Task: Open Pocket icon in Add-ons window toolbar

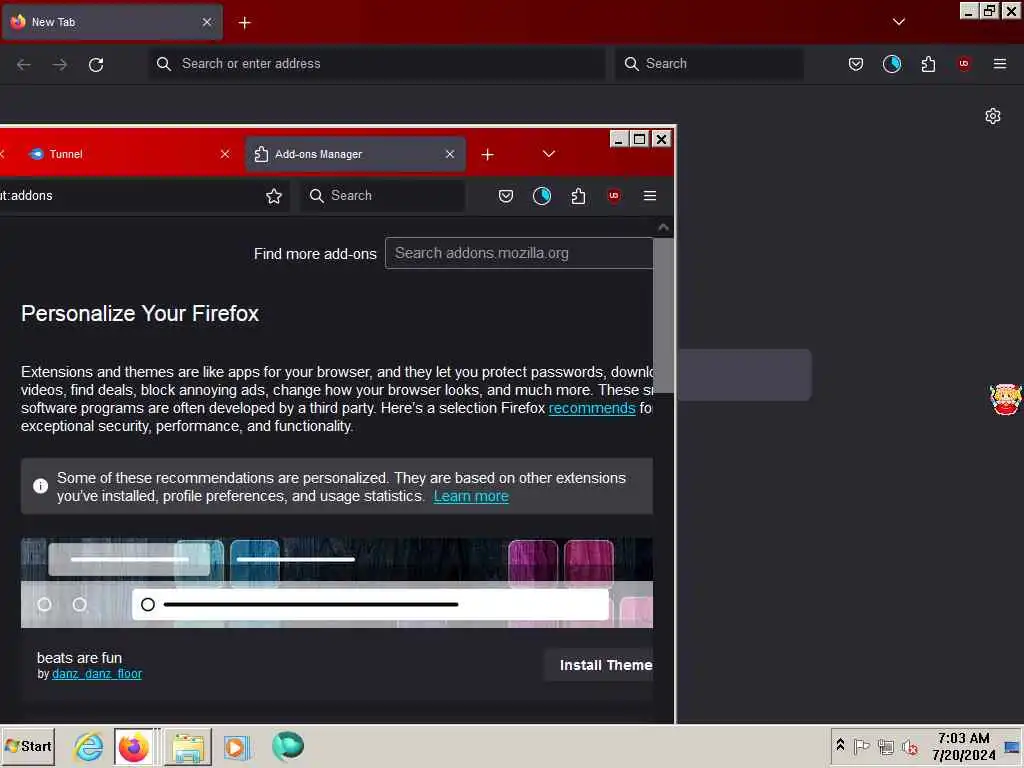Action: [505, 196]
